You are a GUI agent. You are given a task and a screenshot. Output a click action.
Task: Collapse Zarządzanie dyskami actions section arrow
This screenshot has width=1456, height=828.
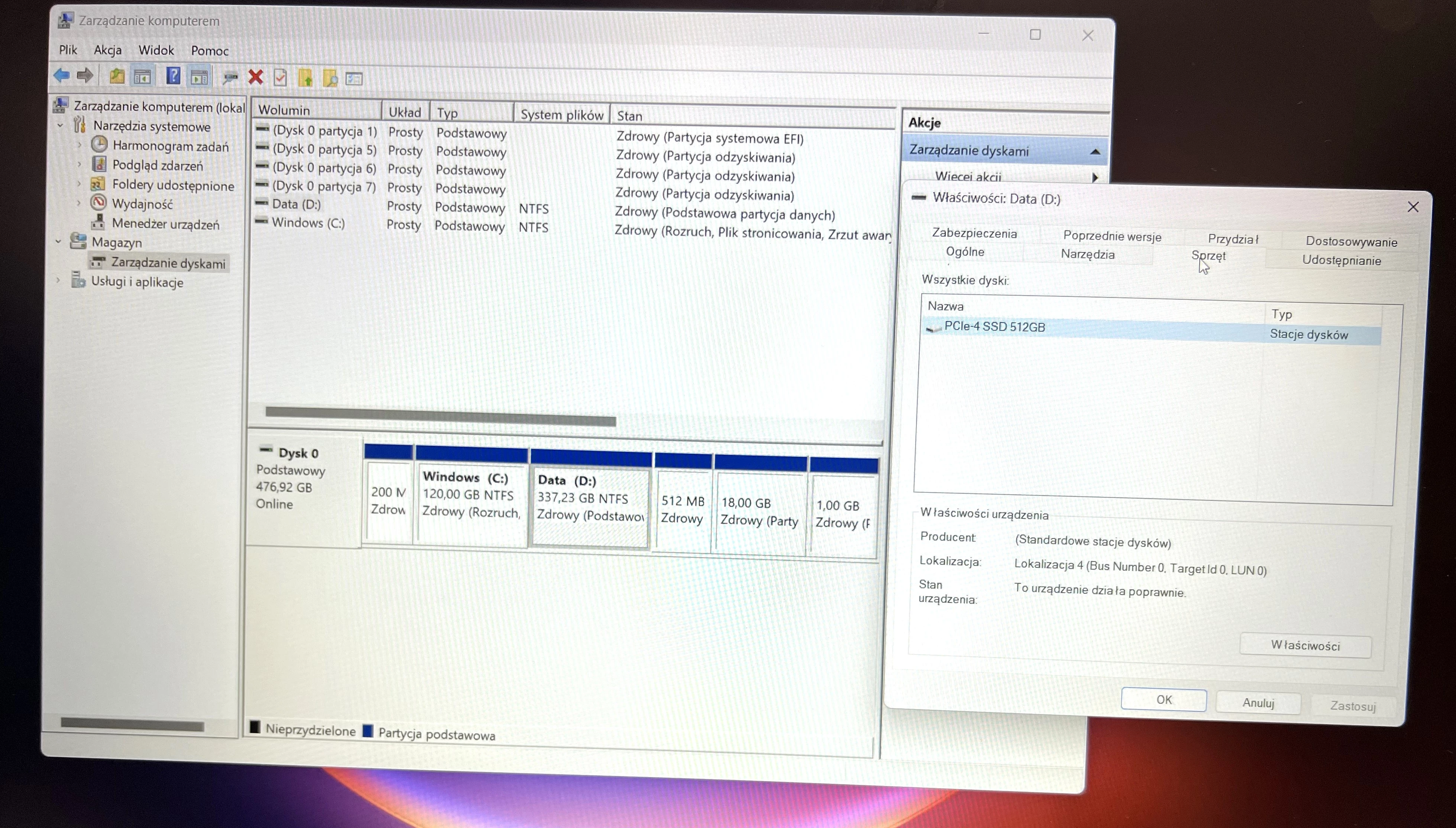click(1094, 152)
